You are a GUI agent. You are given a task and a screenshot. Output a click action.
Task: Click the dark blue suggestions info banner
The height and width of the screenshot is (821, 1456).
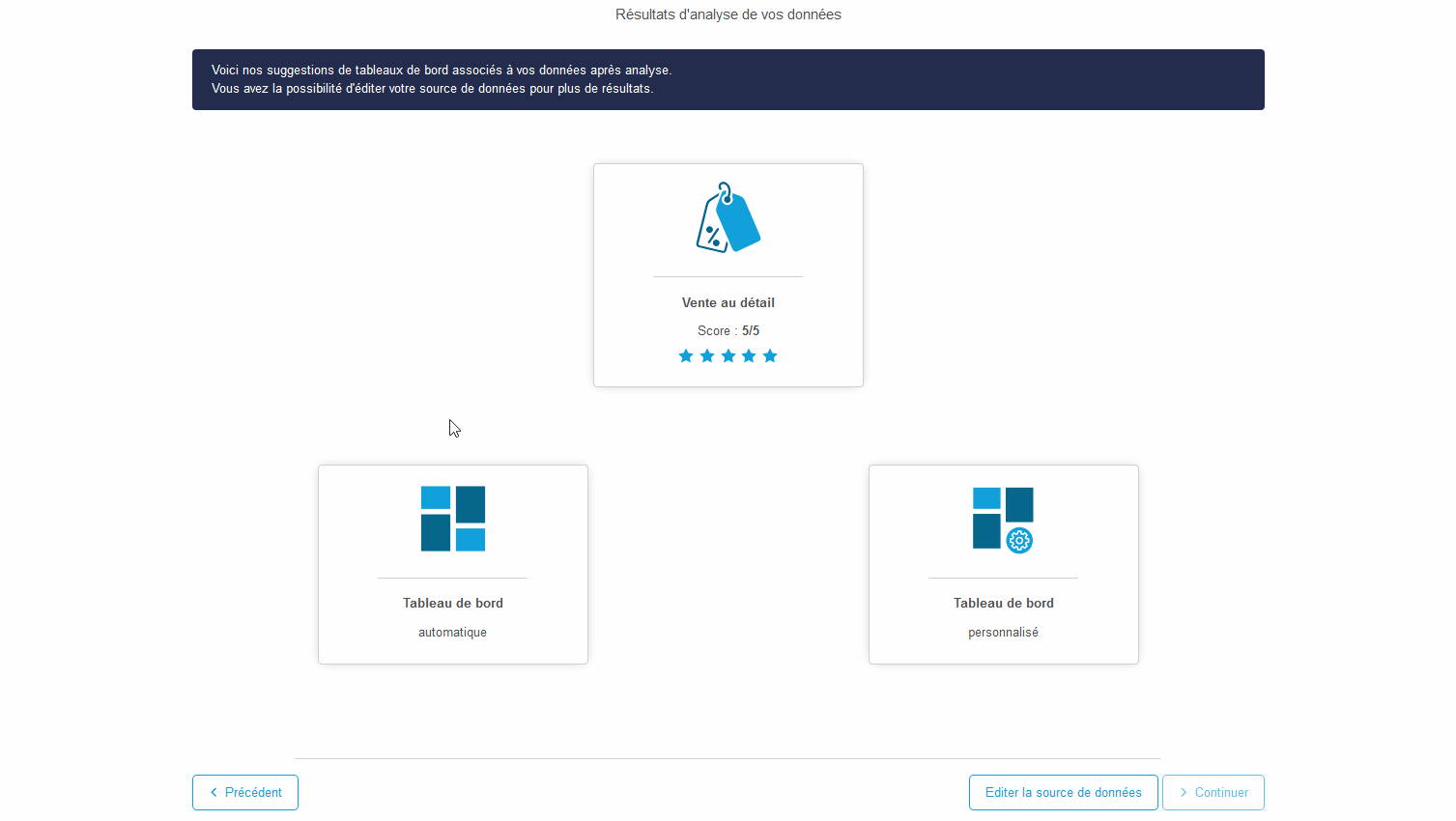728,79
